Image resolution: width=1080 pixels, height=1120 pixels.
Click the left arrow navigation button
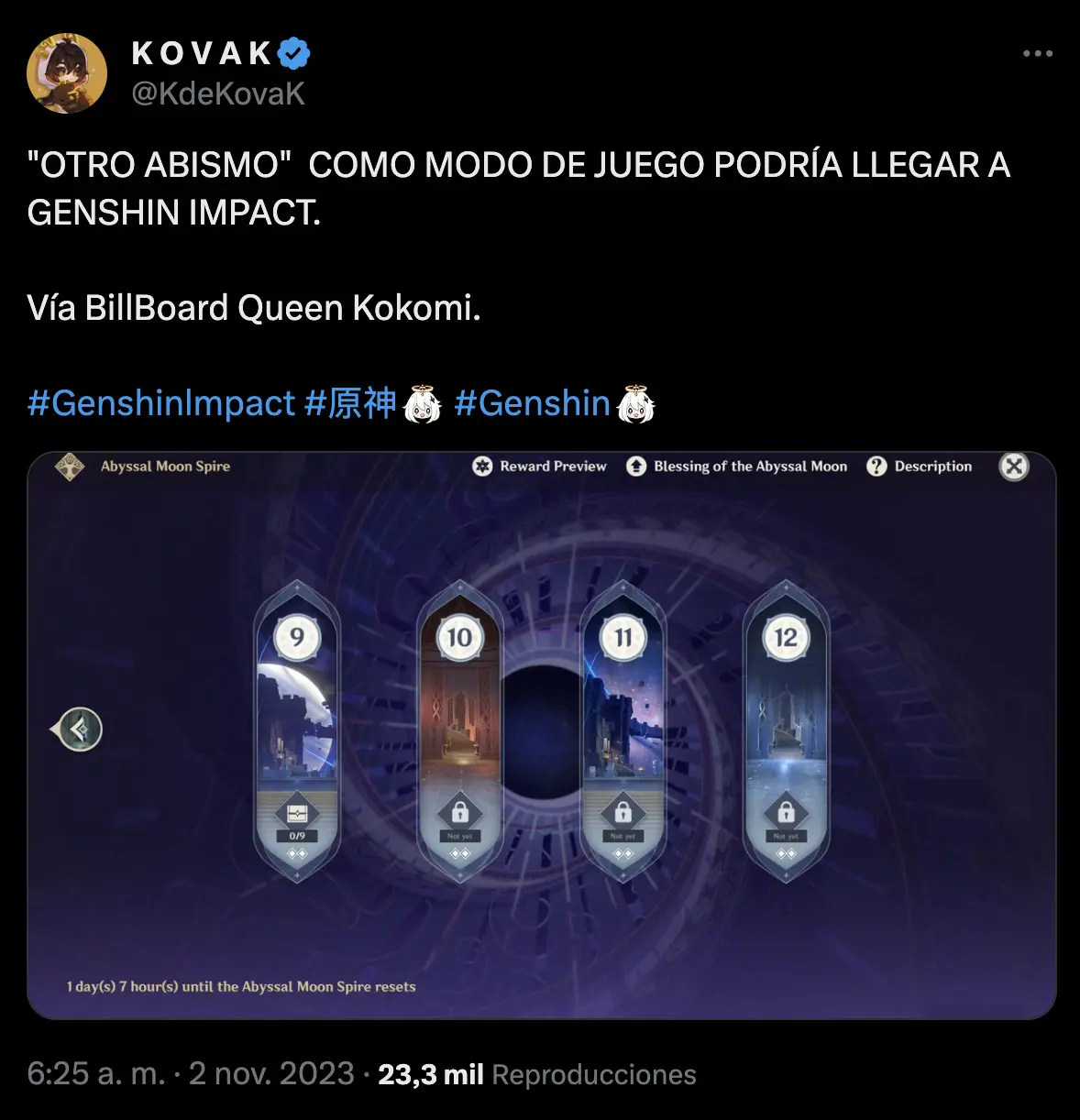76,730
